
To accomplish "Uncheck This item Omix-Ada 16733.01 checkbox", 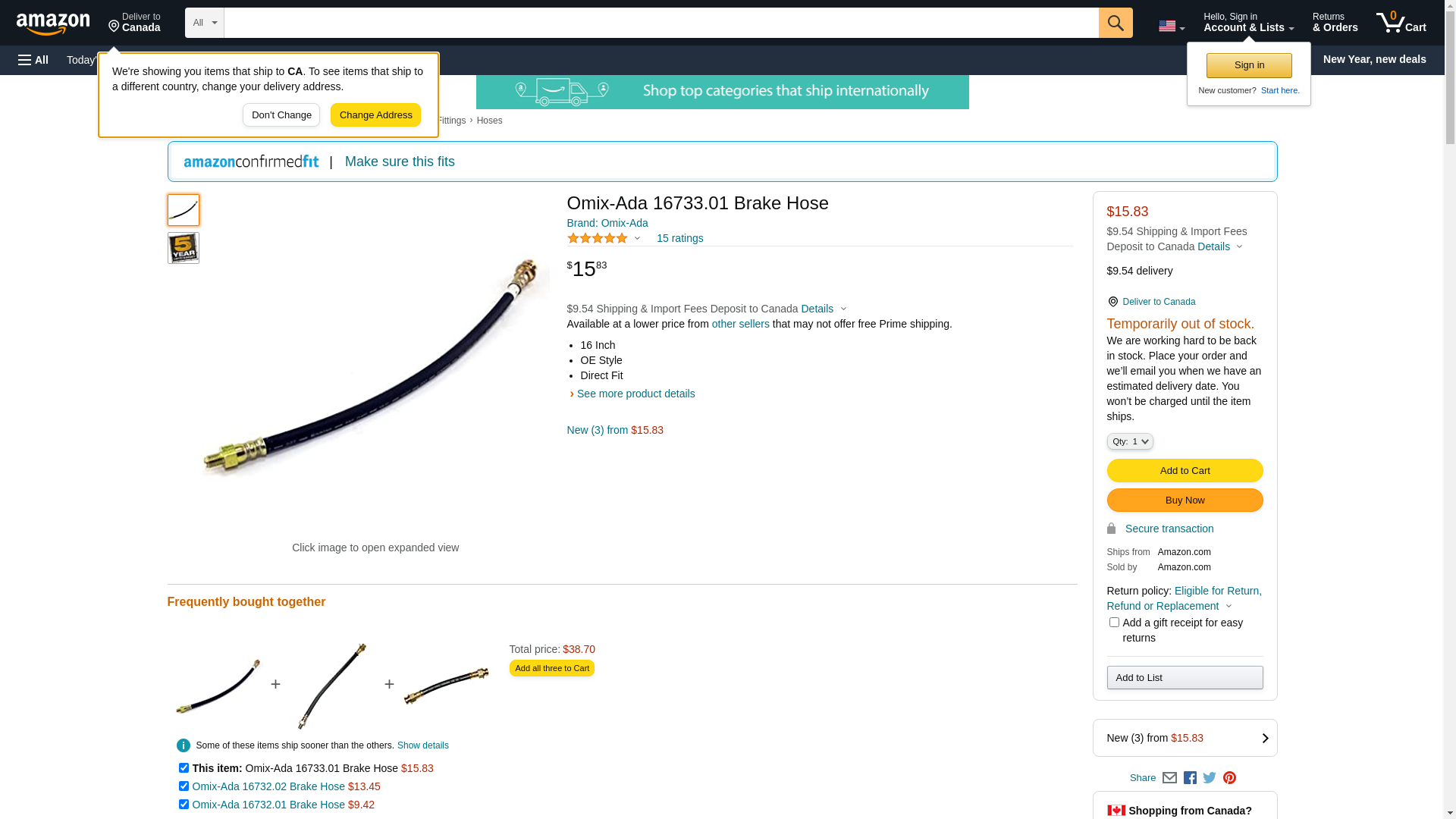I will click(x=184, y=768).
